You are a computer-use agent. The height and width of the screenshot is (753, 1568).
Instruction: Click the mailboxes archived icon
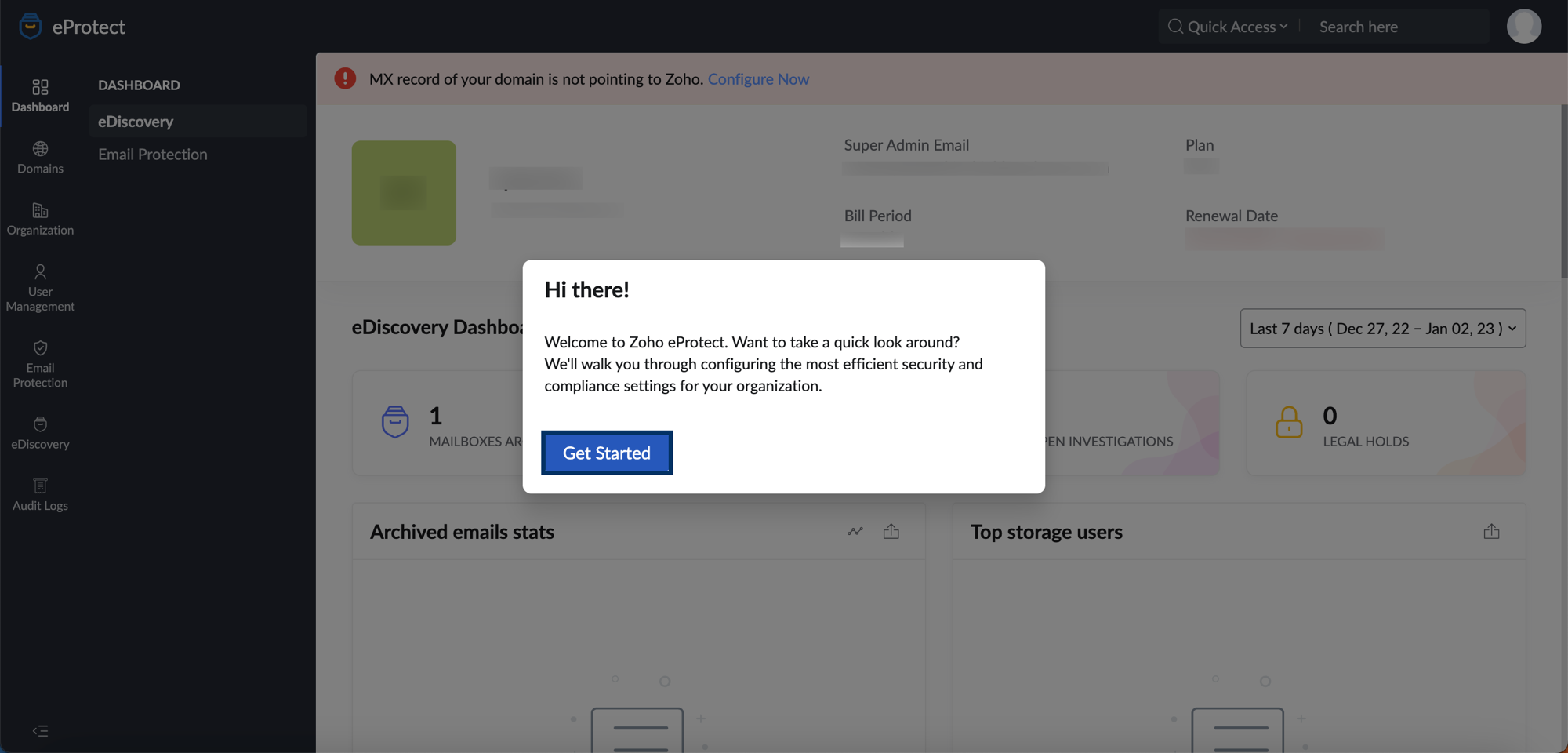click(395, 422)
